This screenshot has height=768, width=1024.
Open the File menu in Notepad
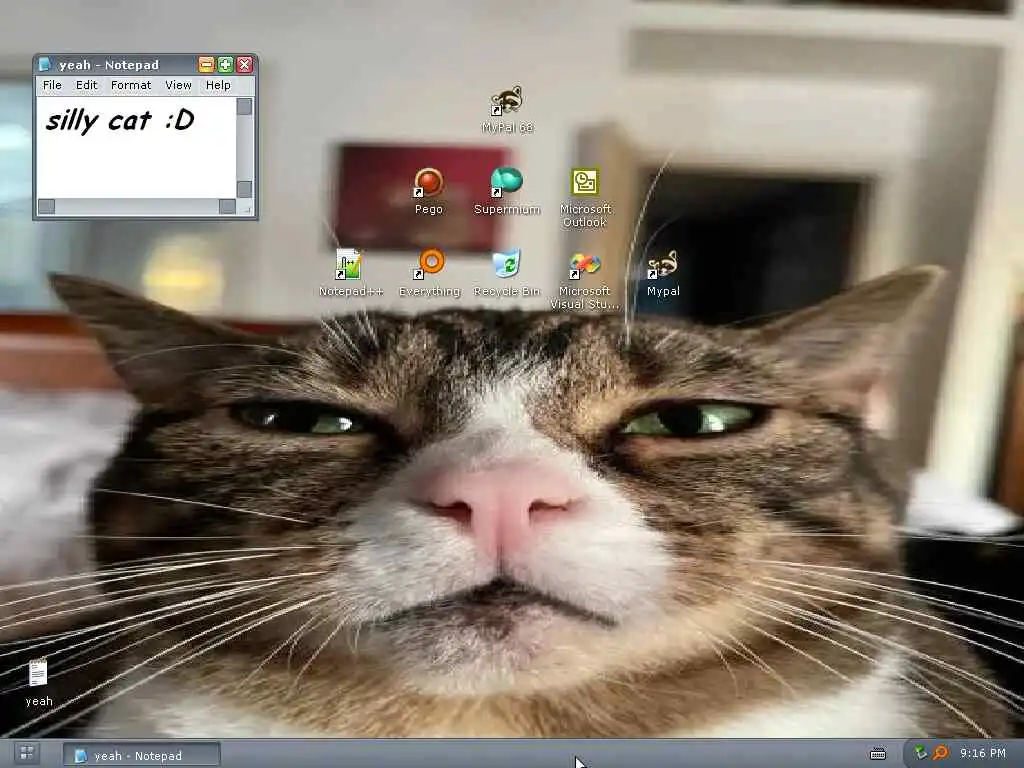click(x=52, y=85)
